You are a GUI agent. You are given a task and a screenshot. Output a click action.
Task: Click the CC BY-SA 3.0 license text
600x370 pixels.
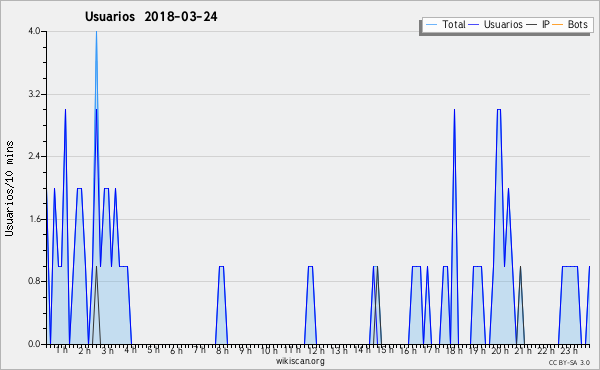569,362
